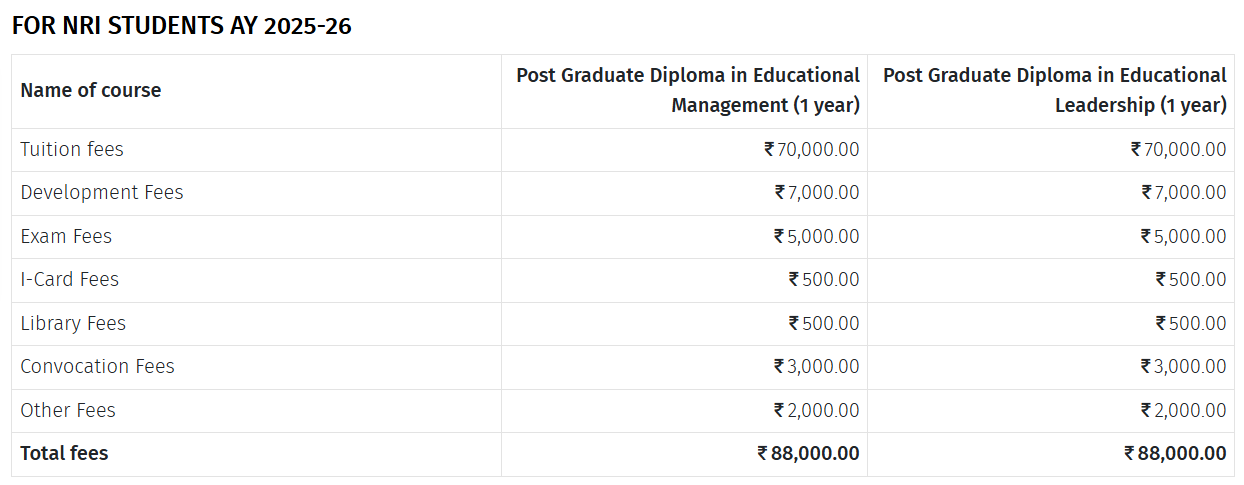
Task: Click the 'Total fees' row label
Action: 64,453
